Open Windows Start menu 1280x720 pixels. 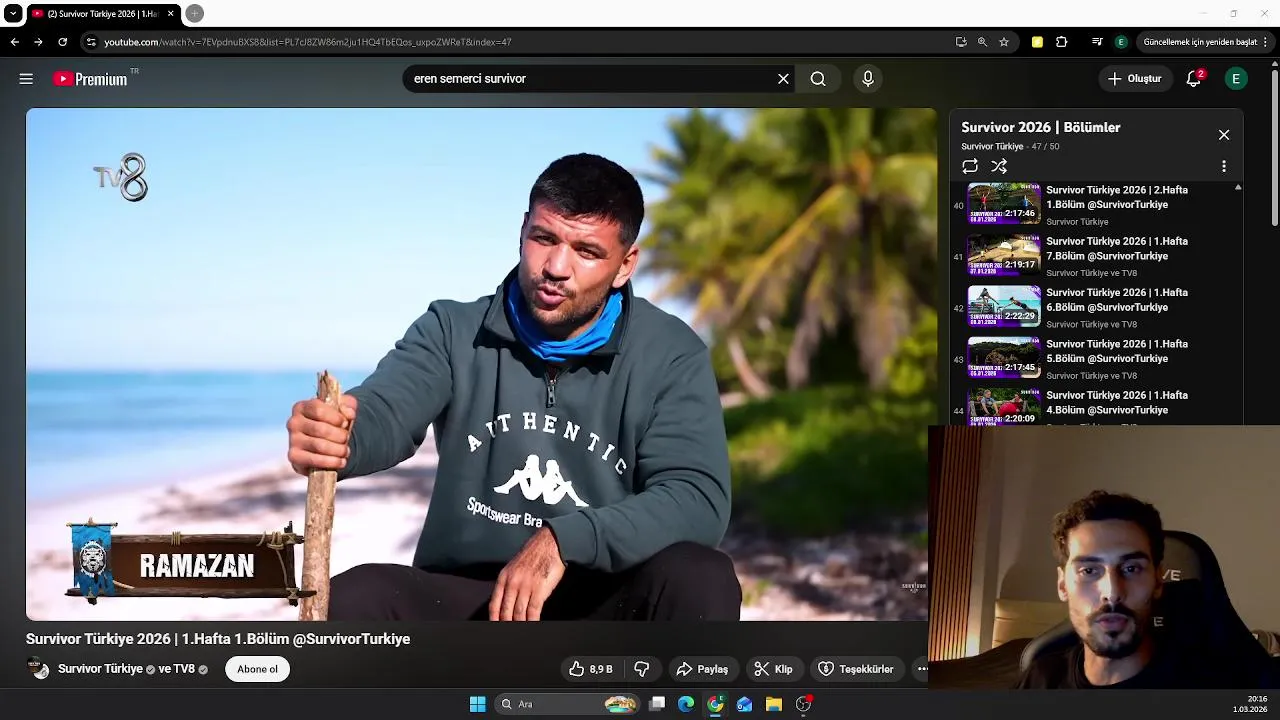pos(478,704)
